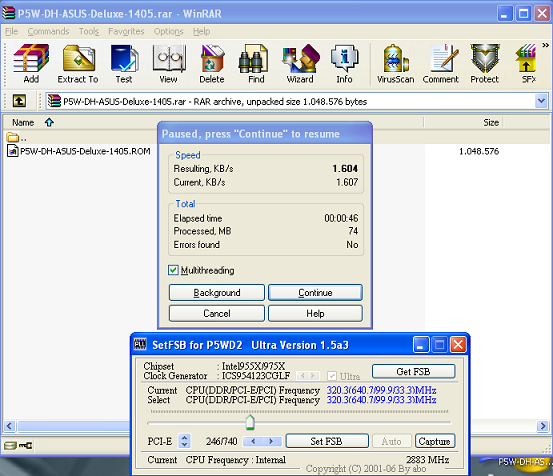Viewport: 553px width, 476px height.
Task: Click the key password icon in status bar
Action: point(25,446)
